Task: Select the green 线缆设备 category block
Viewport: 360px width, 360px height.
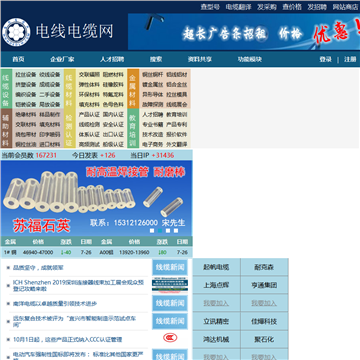Action: tap(6, 89)
